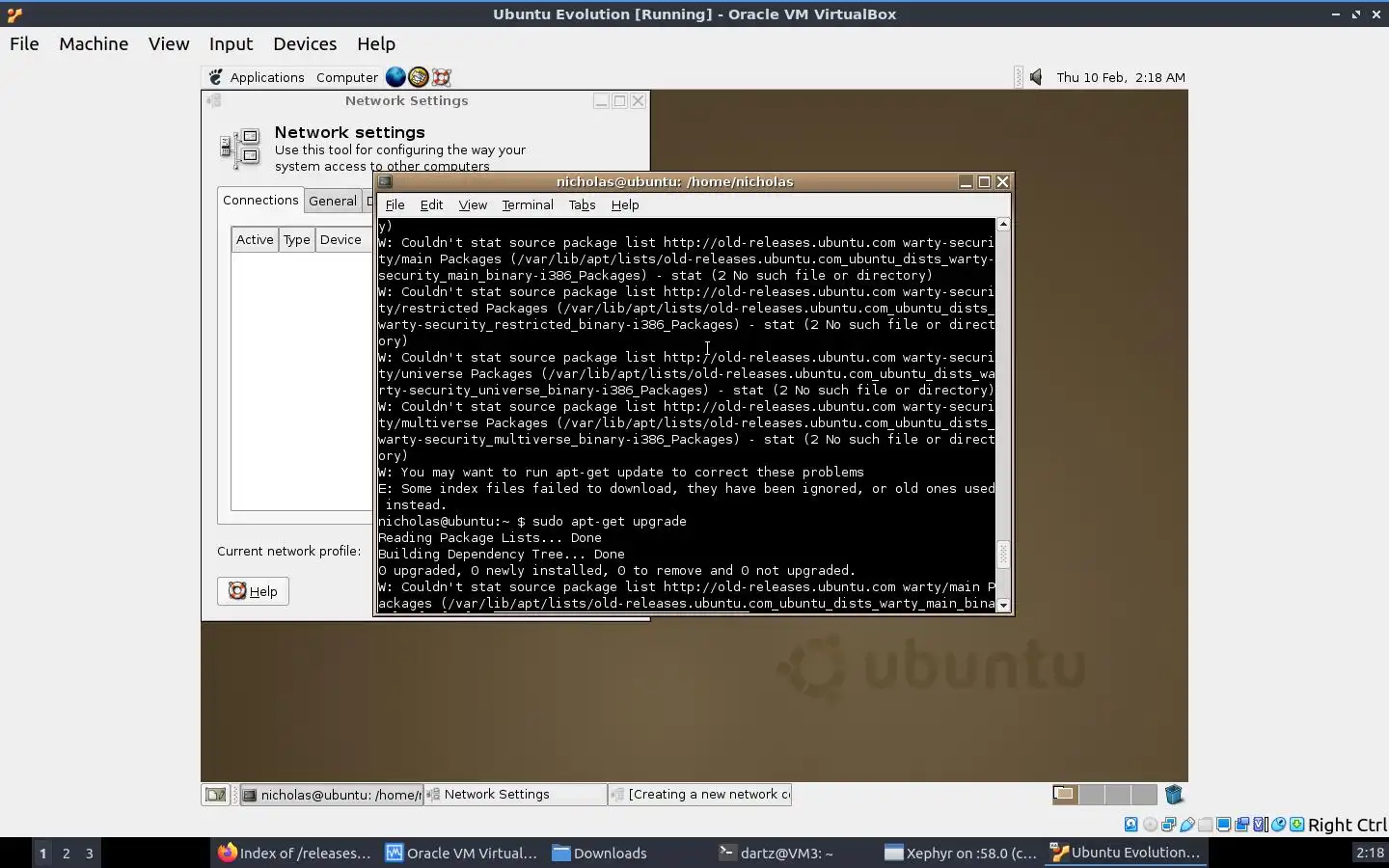
Task: Switch to host workspace 2
Action: (x=66, y=853)
